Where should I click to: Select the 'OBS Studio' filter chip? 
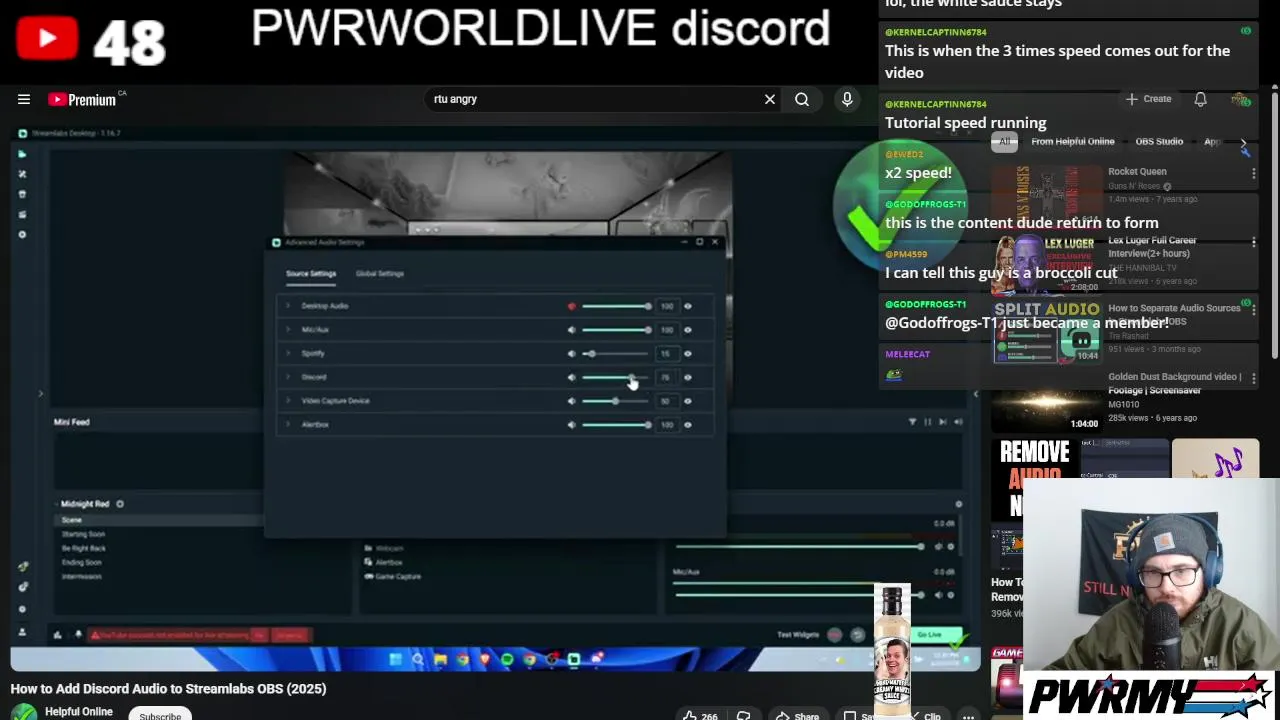tap(1159, 141)
